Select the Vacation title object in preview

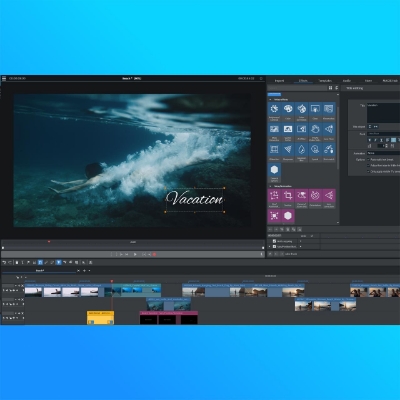click(195, 200)
